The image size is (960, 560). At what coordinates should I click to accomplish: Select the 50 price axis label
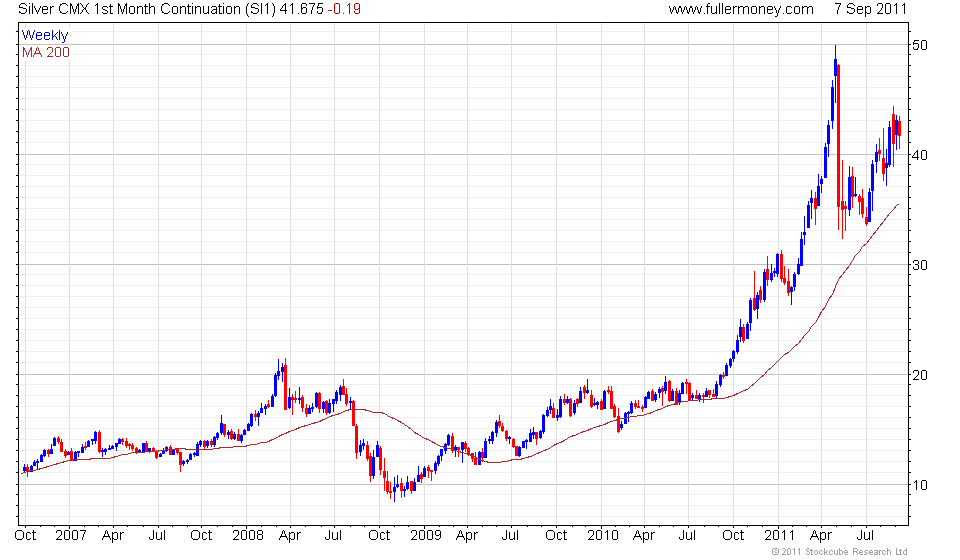click(920, 45)
